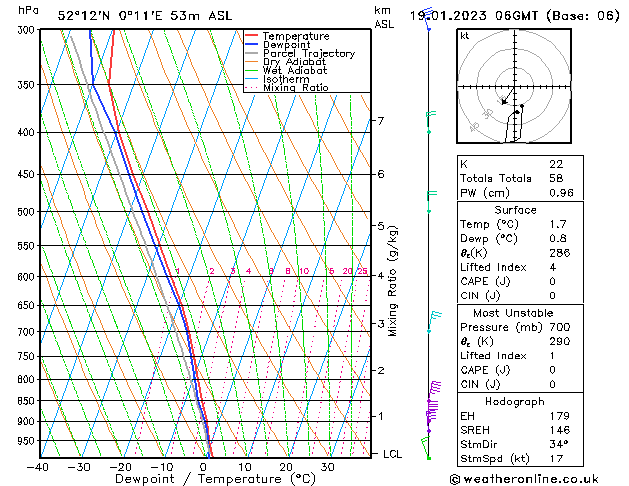
Task: Click the PW (cm) value 0.96
Action: coord(561,193)
